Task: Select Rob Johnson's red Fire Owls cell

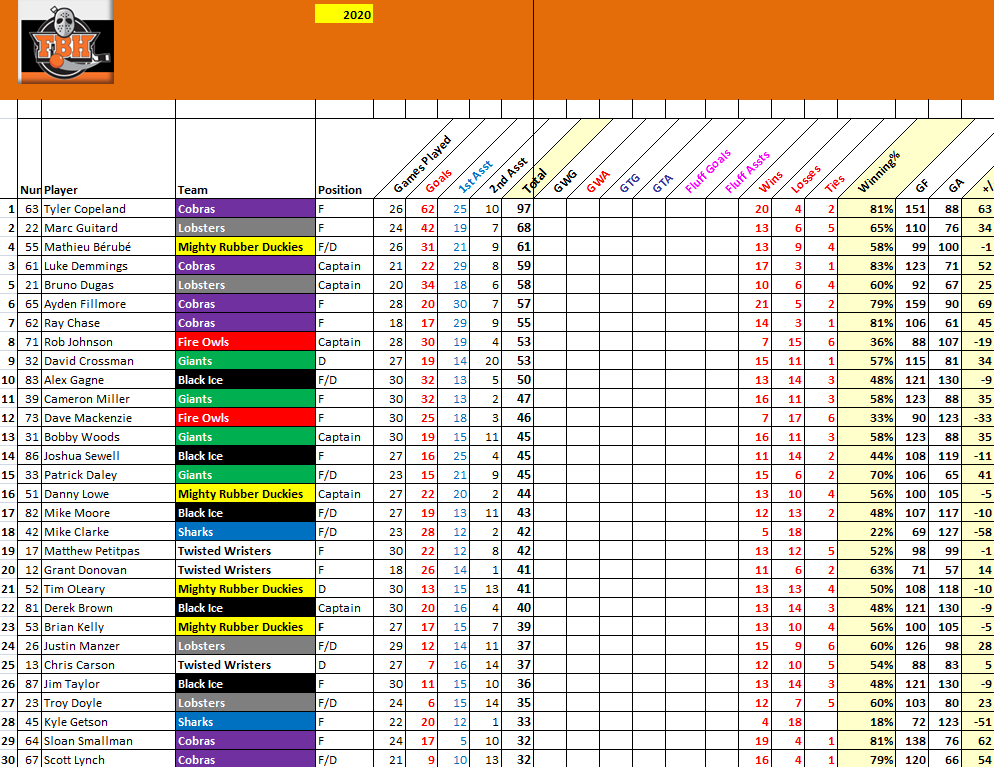Action: [244, 342]
